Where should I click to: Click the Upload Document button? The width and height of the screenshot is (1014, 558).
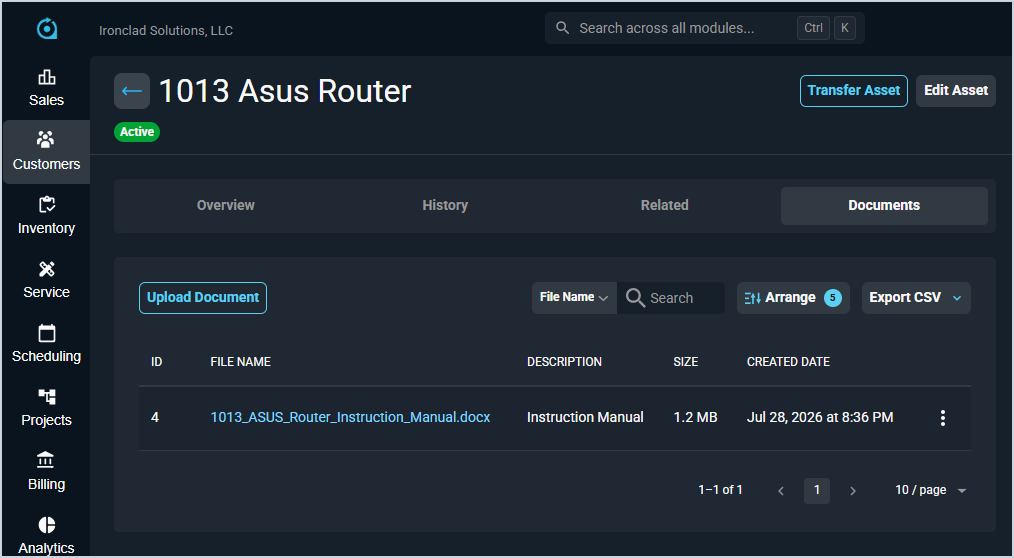coord(203,298)
